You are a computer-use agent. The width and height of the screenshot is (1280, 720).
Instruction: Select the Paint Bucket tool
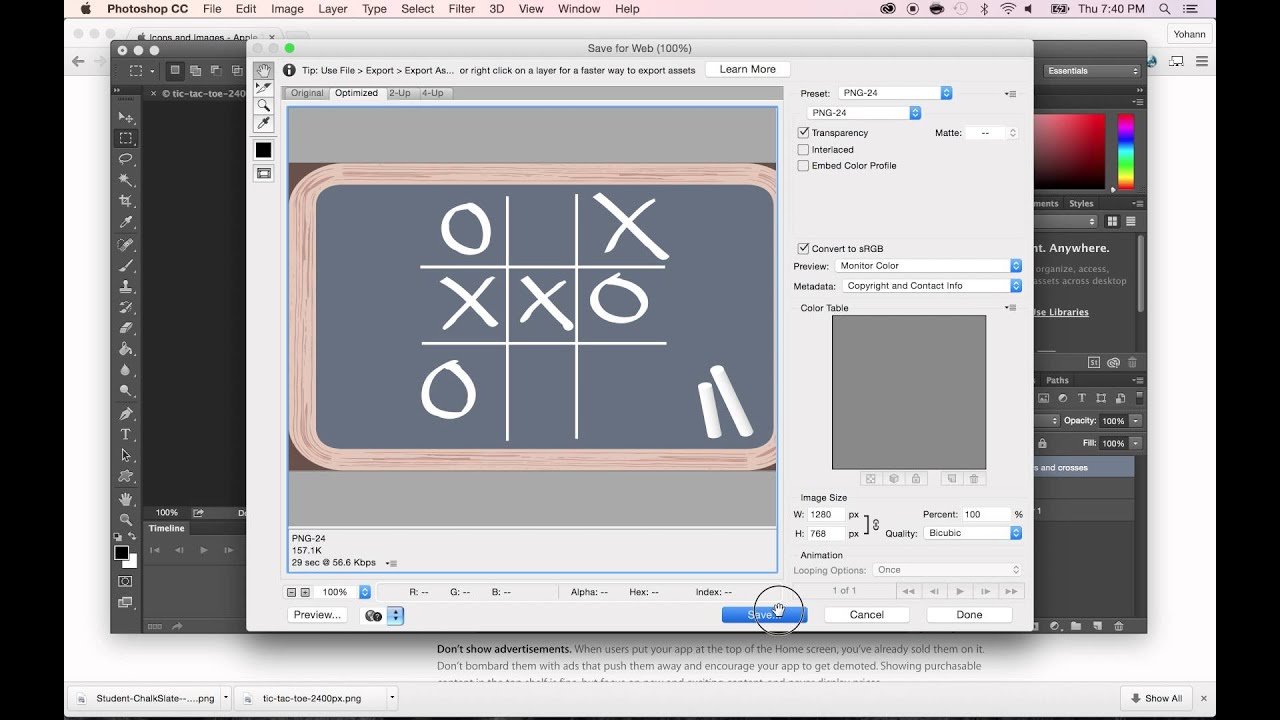tap(126, 349)
